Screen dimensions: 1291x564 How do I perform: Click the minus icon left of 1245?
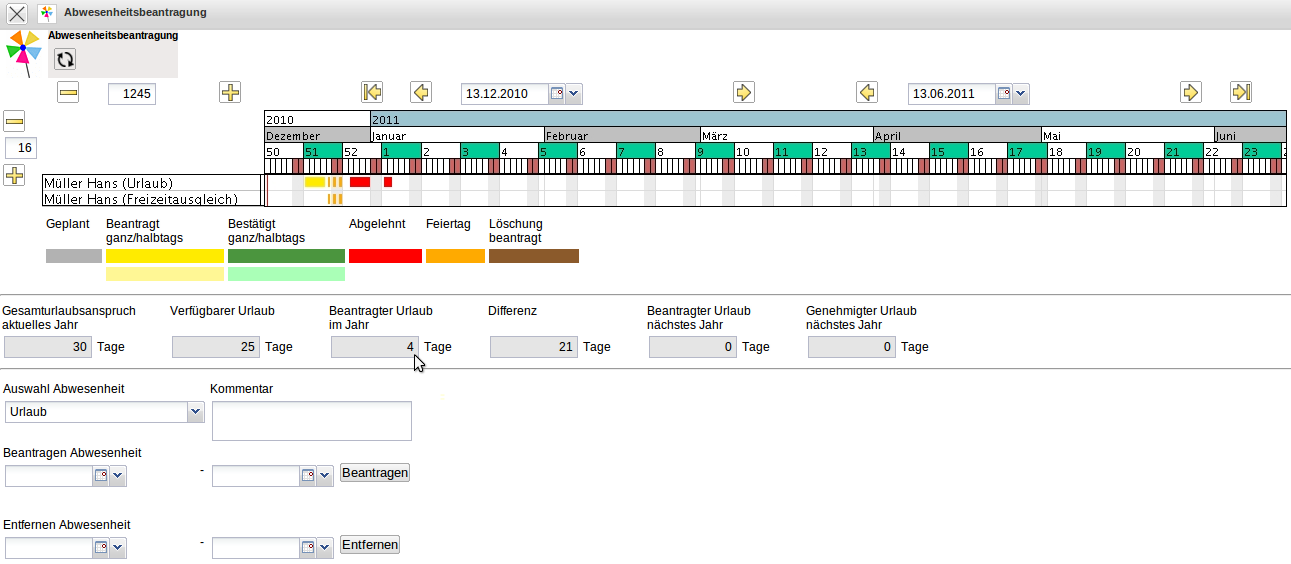[x=68, y=93]
